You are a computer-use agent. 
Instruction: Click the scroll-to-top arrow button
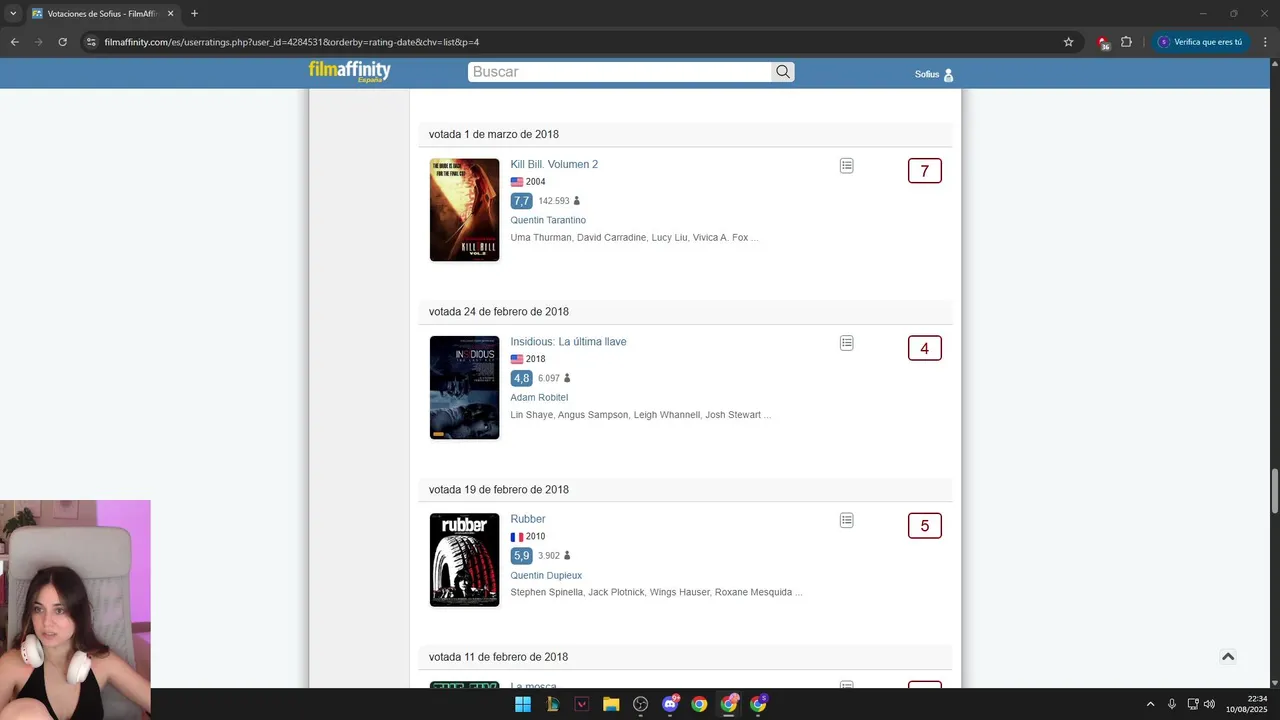(x=1228, y=656)
